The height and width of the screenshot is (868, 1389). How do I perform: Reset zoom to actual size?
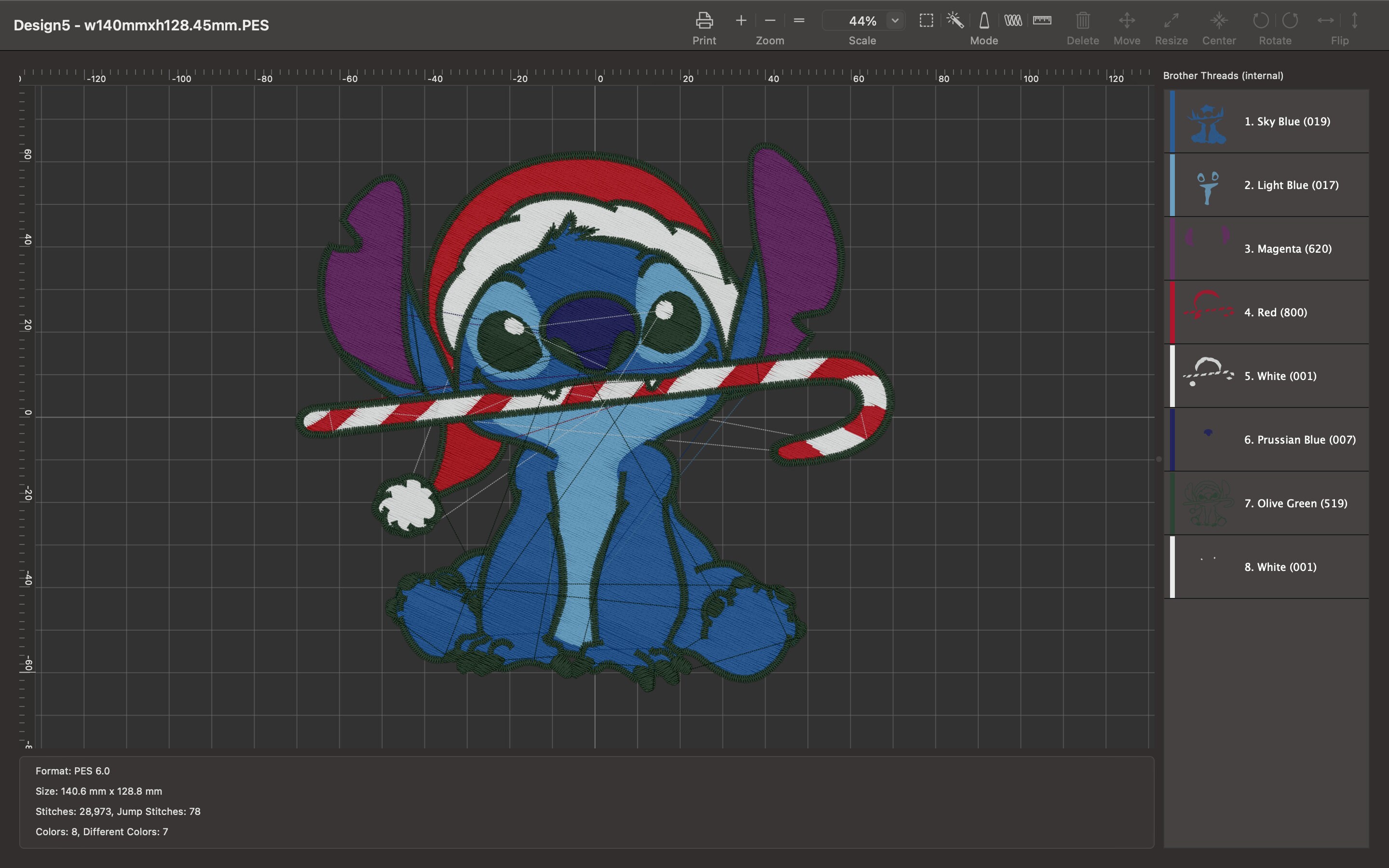point(798,21)
